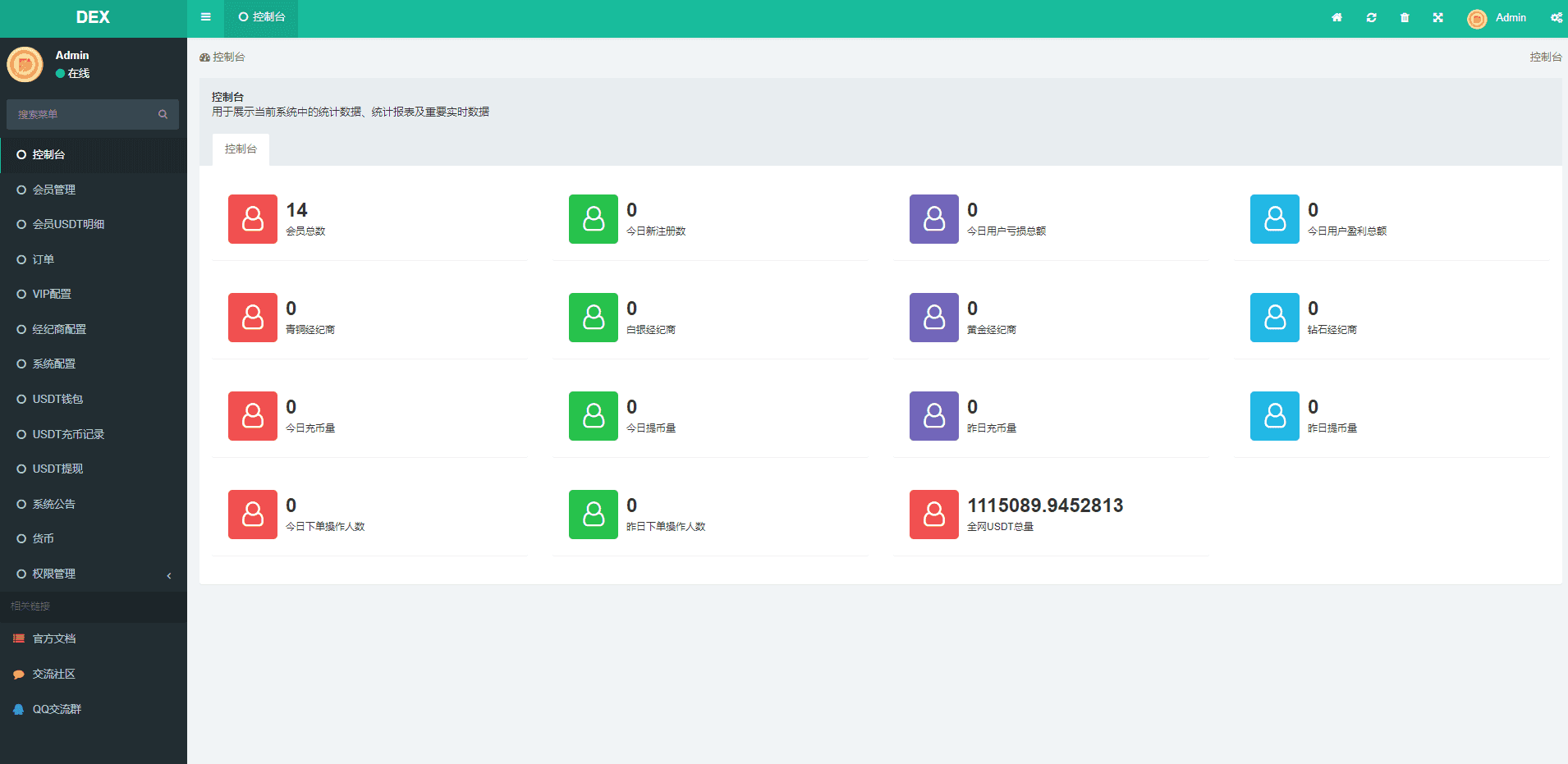This screenshot has height=764, width=1568.
Task: Open 会员管理 in the sidebar
Action: (54, 190)
